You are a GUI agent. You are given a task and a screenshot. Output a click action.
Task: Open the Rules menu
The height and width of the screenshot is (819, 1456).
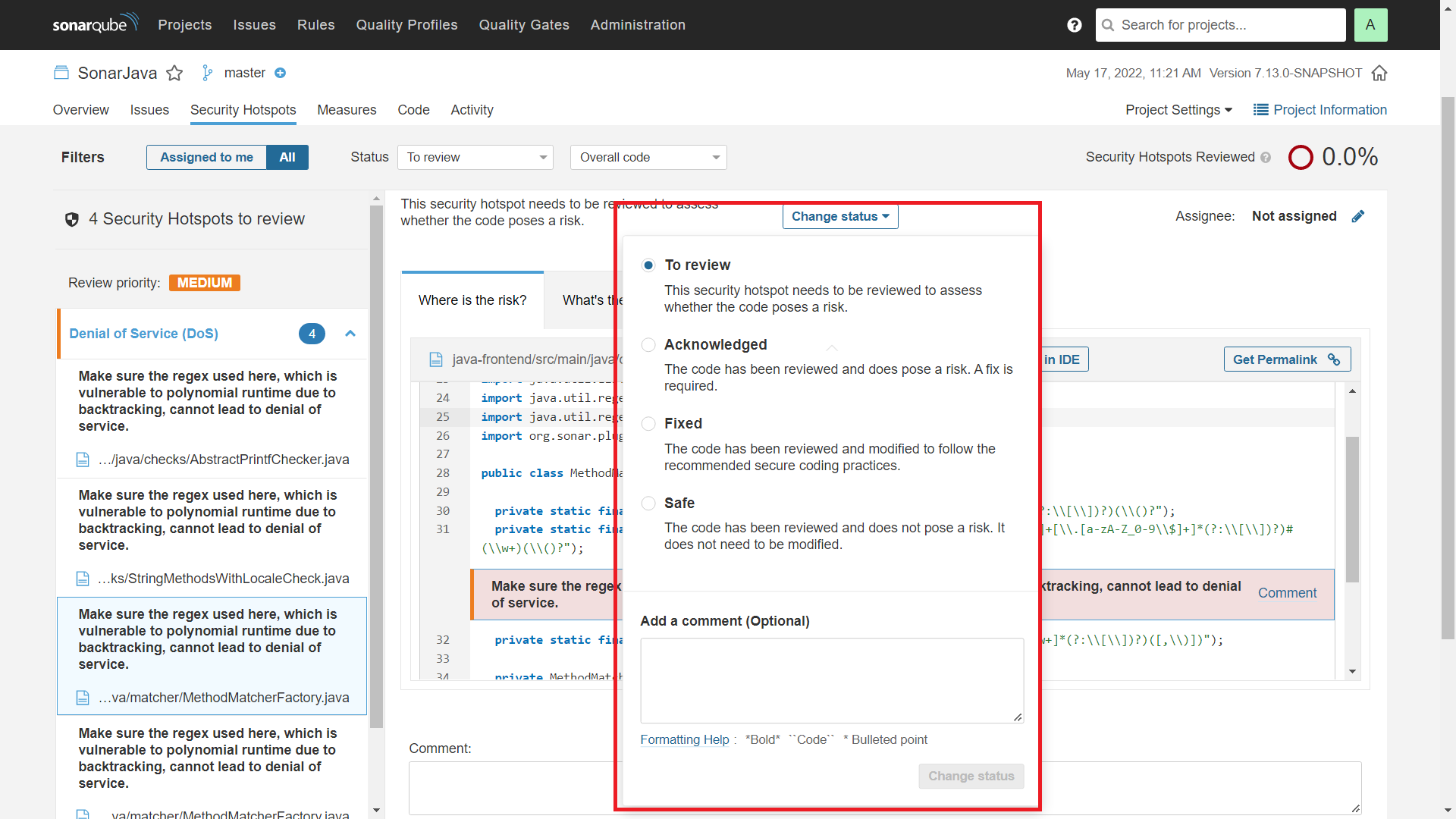316,25
